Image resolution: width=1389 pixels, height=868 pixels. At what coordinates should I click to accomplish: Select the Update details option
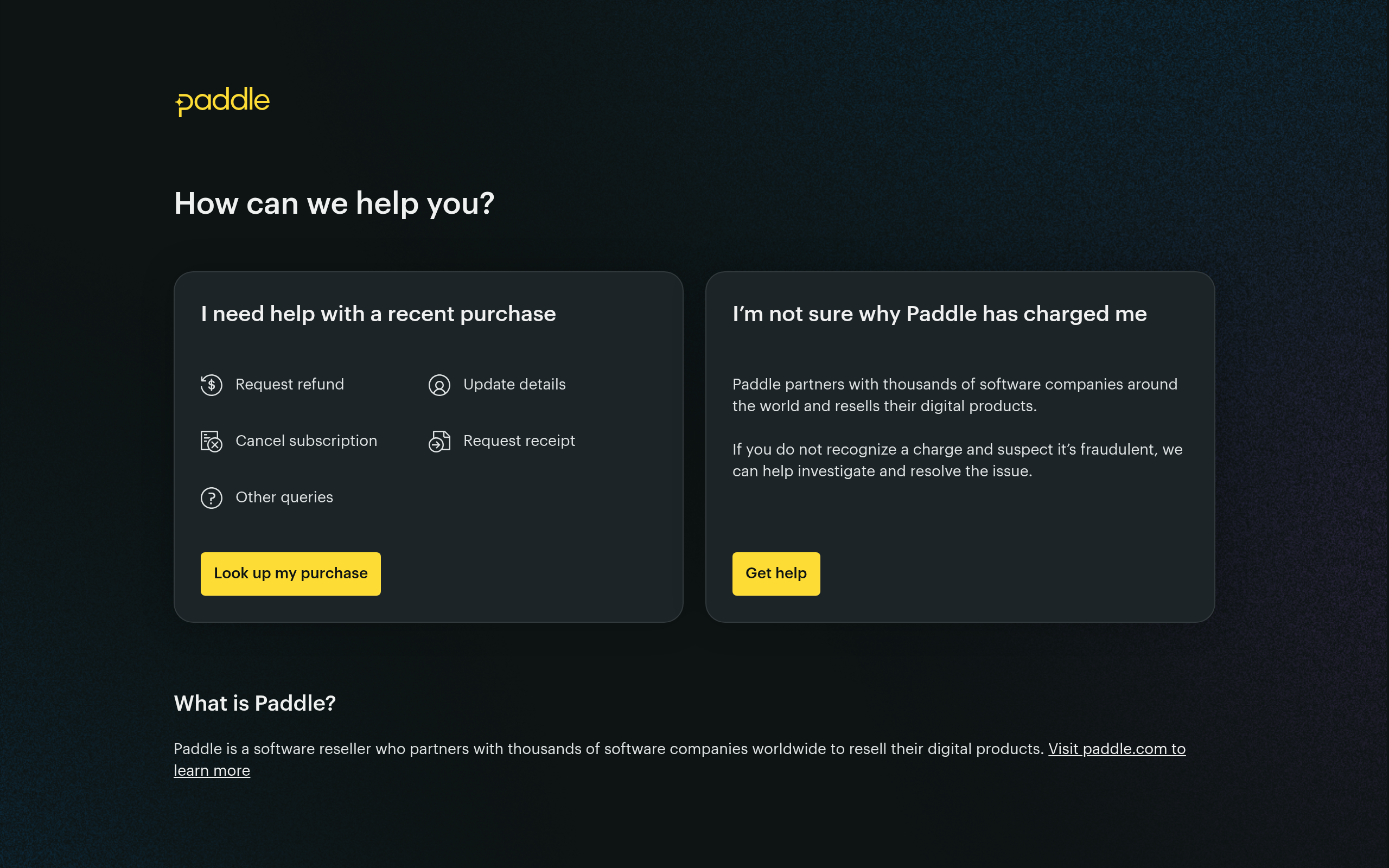pos(514,385)
